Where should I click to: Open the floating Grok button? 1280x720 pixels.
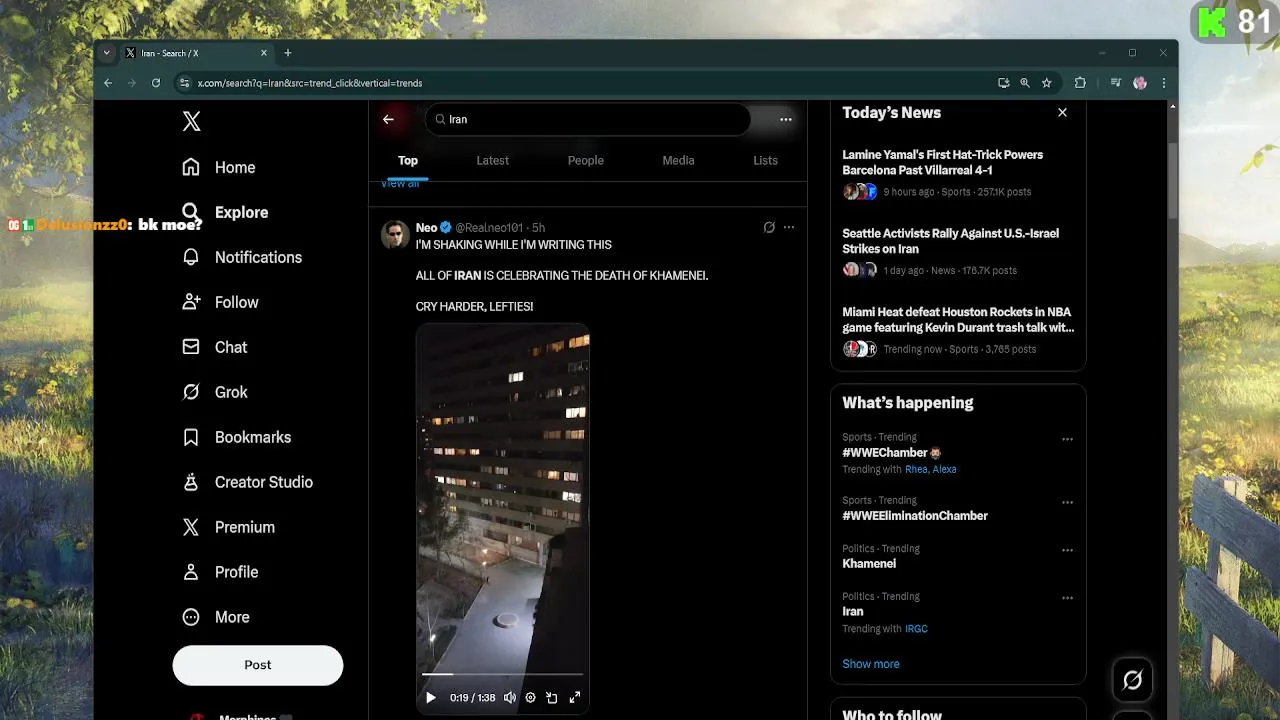(x=1133, y=680)
